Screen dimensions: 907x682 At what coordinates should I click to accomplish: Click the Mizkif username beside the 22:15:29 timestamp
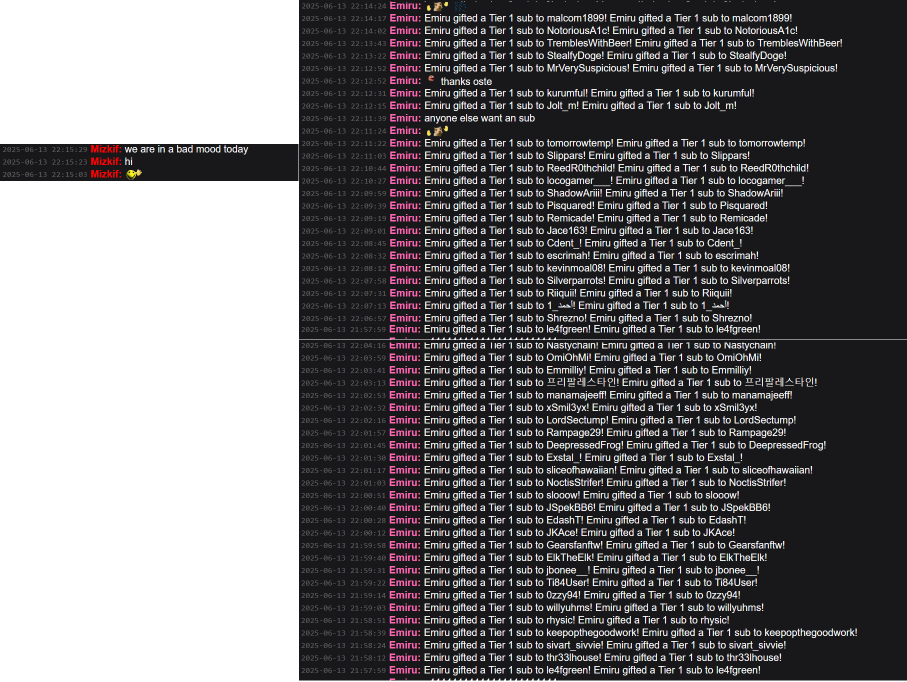tap(106, 149)
